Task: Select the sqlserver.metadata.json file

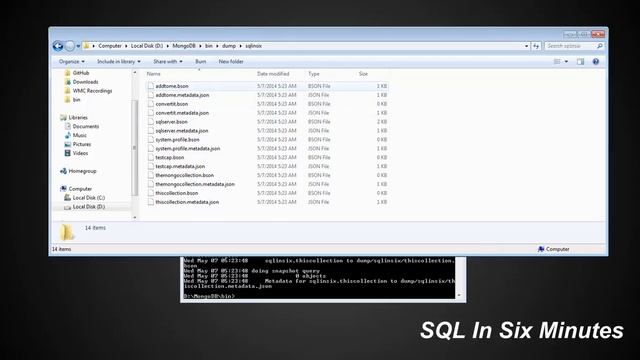Action: [182, 131]
